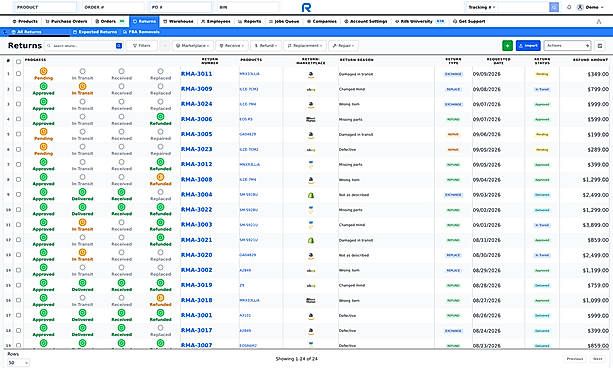Click the blue search button beside Tracking # field
This screenshot has height=368, width=613.
coord(554,7)
